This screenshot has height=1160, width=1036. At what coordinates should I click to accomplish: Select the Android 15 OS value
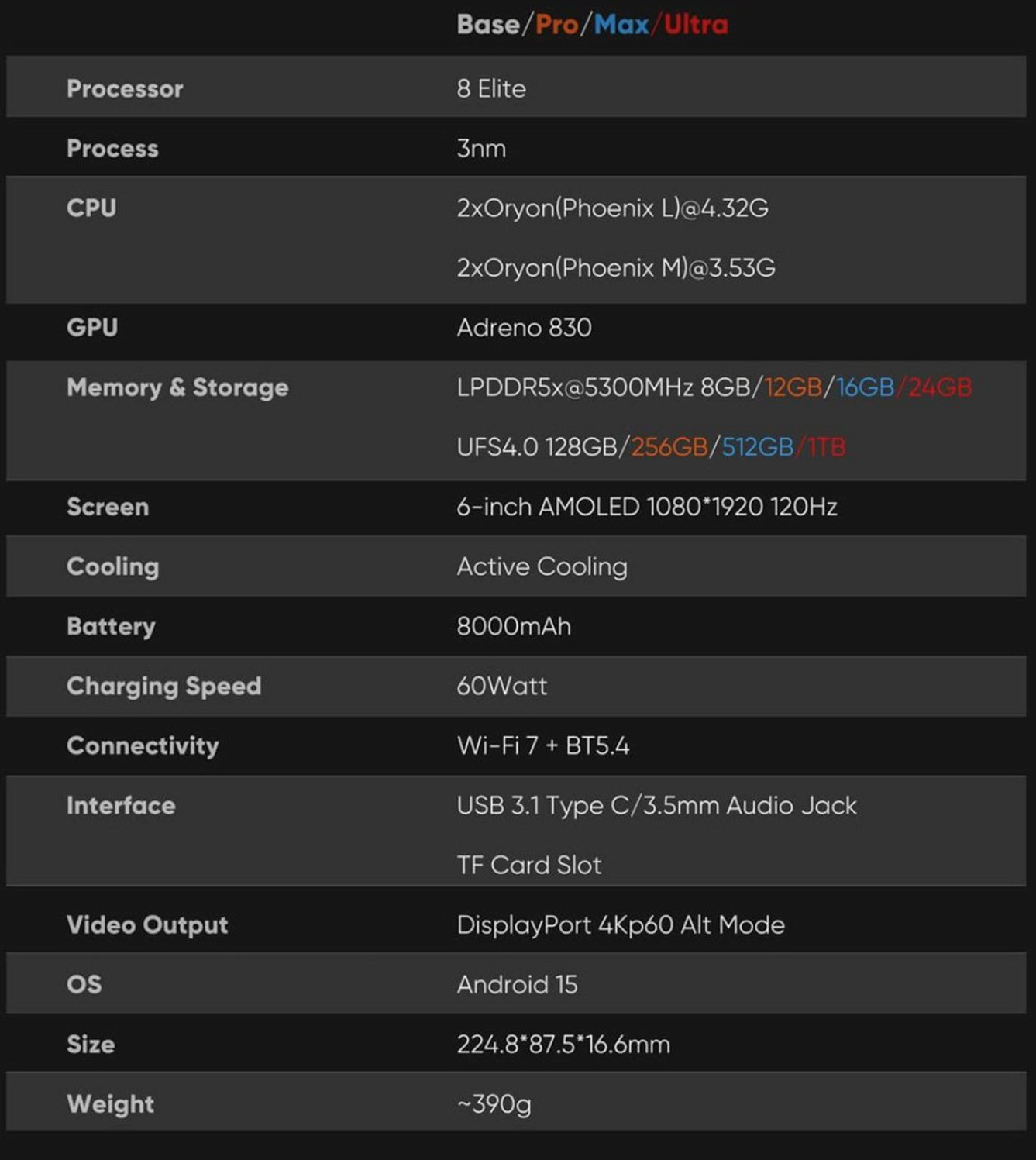click(517, 985)
